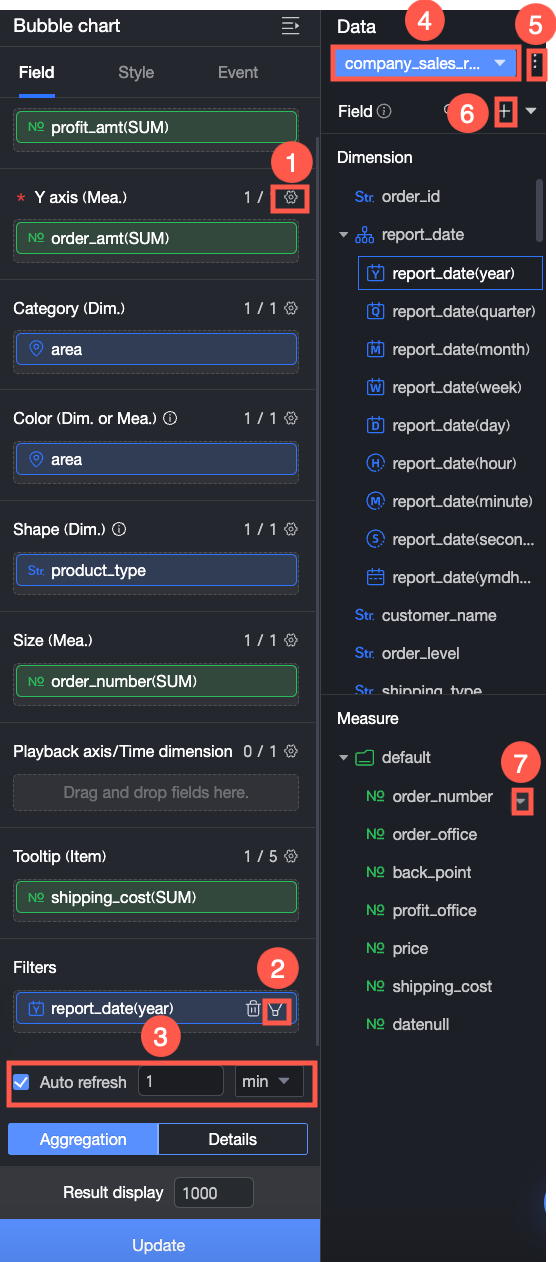Open order_number measure dropdown arrow
The height and width of the screenshot is (1262, 556).
(521, 800)
